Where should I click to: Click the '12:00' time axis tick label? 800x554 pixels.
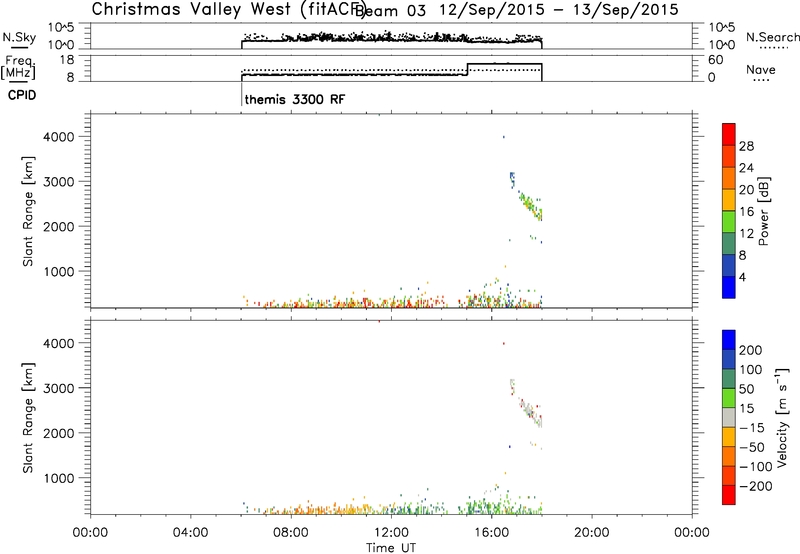pos(391,533)
